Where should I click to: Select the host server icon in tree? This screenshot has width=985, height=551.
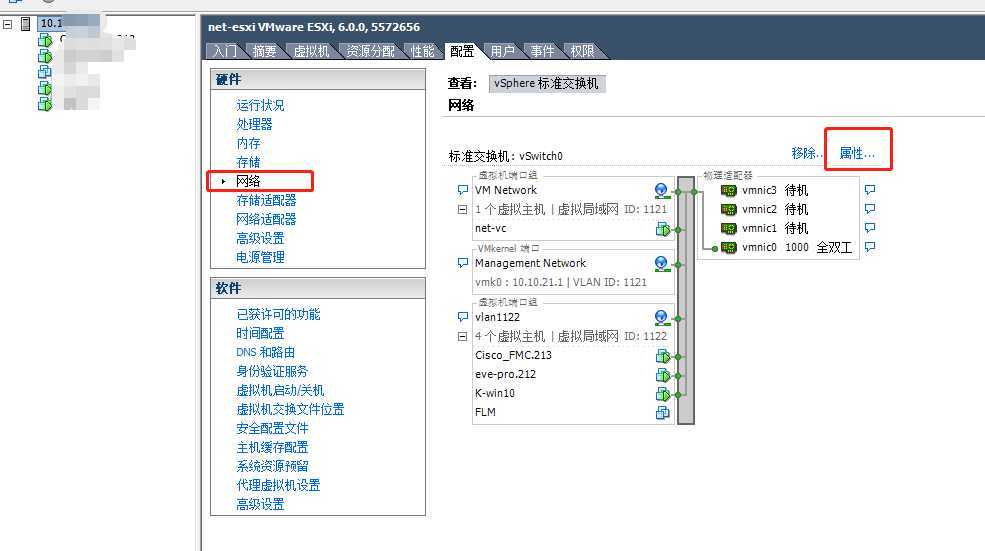click(x=26, y=24)
